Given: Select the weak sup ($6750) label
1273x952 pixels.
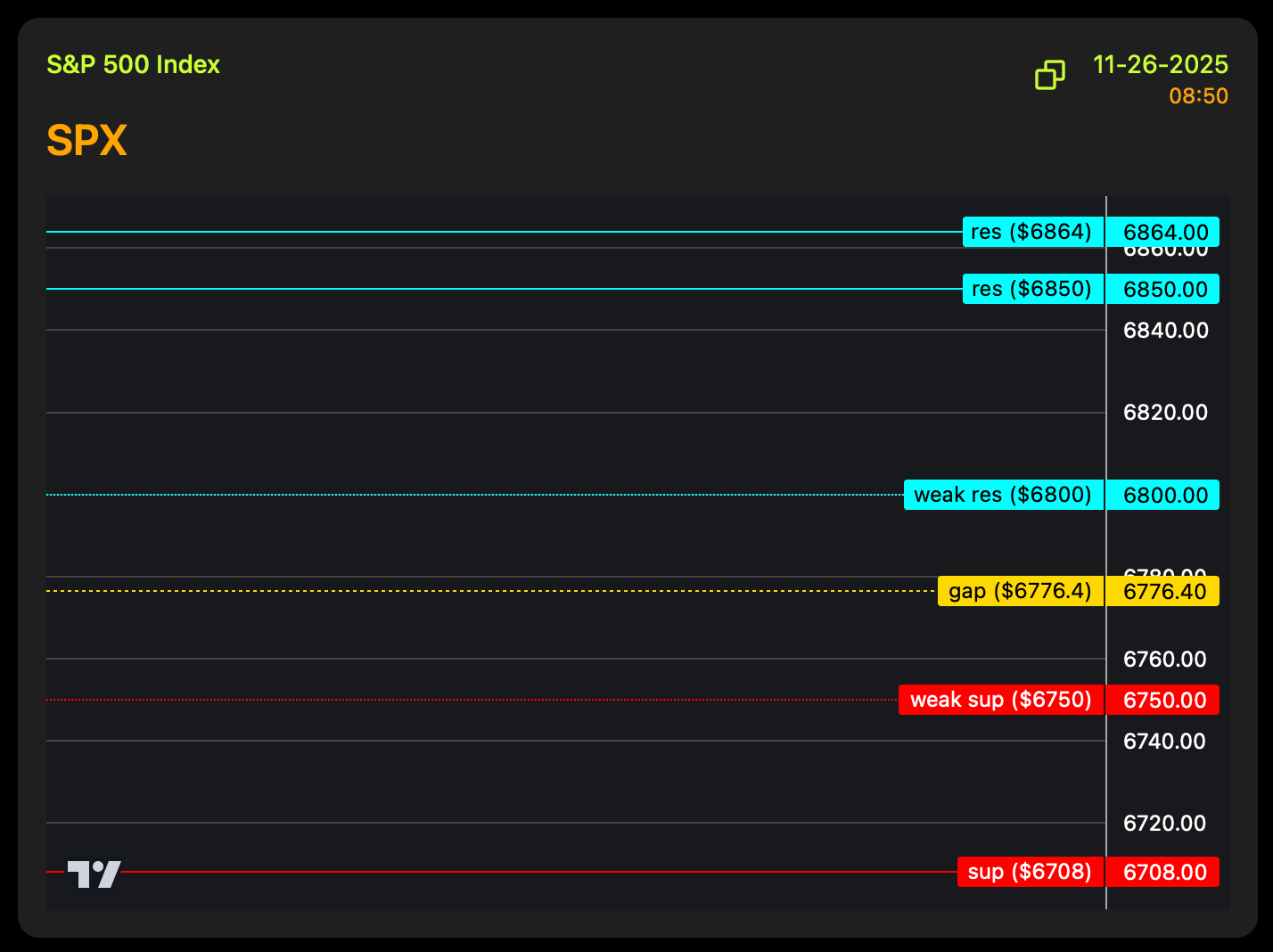Looking at the screenshot, I should 1000,700.
